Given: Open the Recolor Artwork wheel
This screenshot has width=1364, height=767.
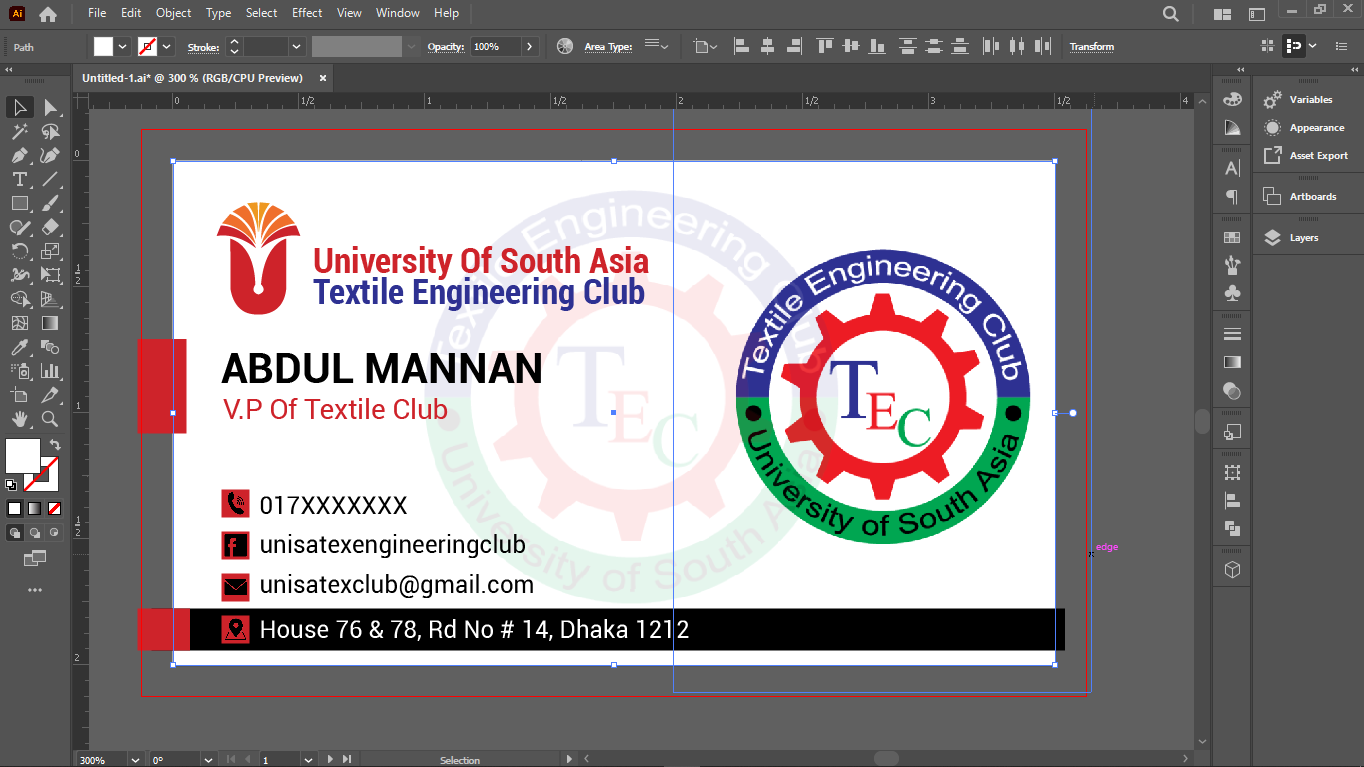Looking at the screenshot, I should click(565, 47).
